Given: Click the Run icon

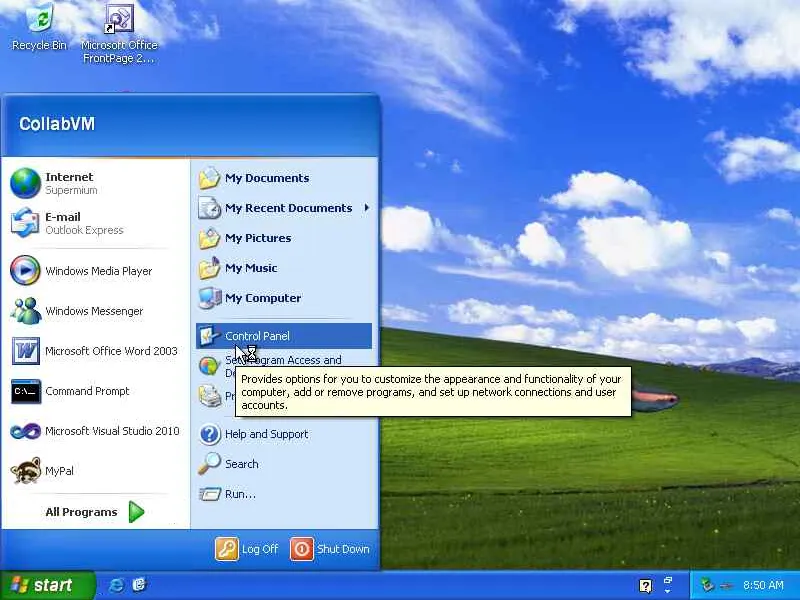Looking at the screenshot, I should coord(209,494).
